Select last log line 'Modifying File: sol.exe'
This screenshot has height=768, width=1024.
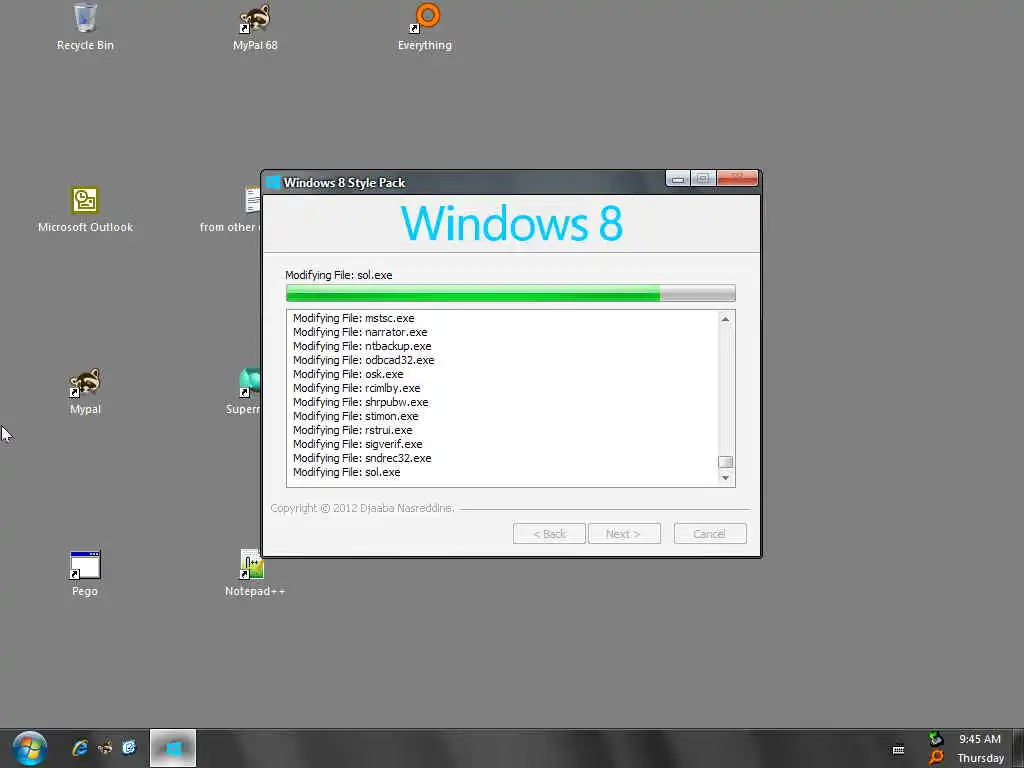(x=347, y=472)
